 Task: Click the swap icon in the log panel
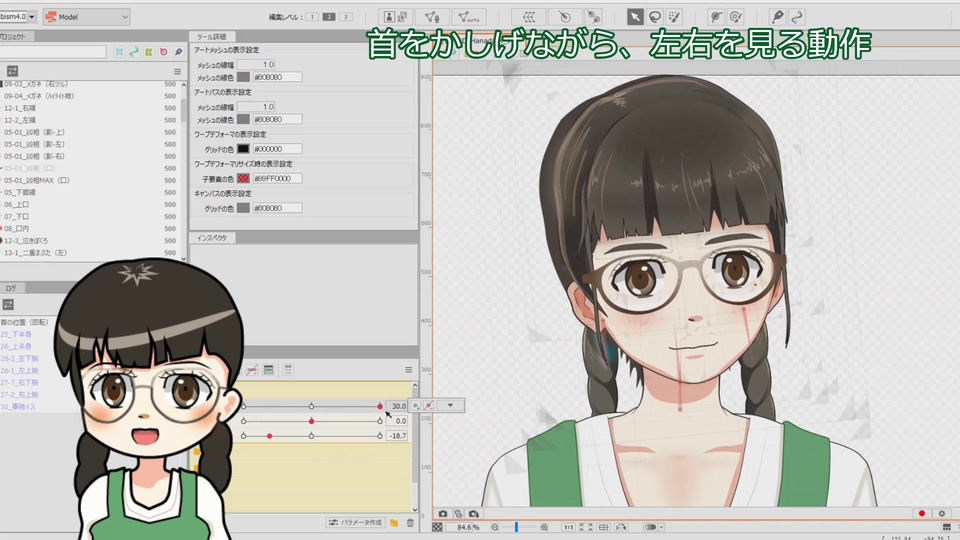click(8, 304)
